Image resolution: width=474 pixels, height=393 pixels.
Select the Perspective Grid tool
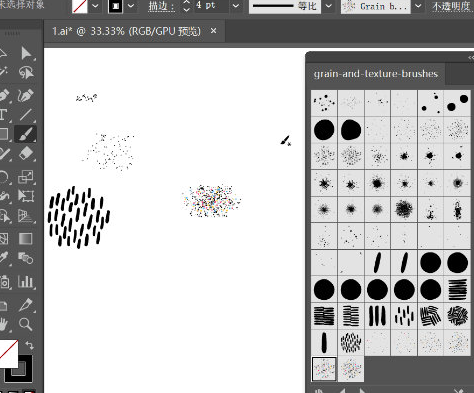(26, 217)
